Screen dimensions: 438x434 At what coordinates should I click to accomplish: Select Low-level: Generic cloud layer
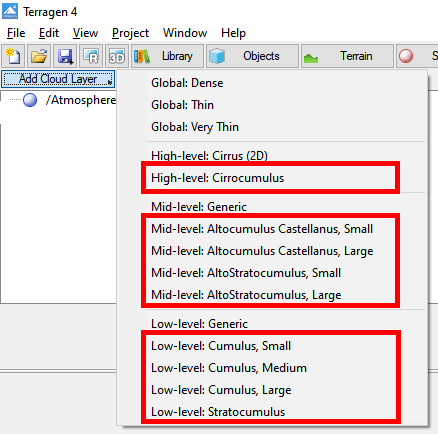pyautogui.click(x=272, y=324)
